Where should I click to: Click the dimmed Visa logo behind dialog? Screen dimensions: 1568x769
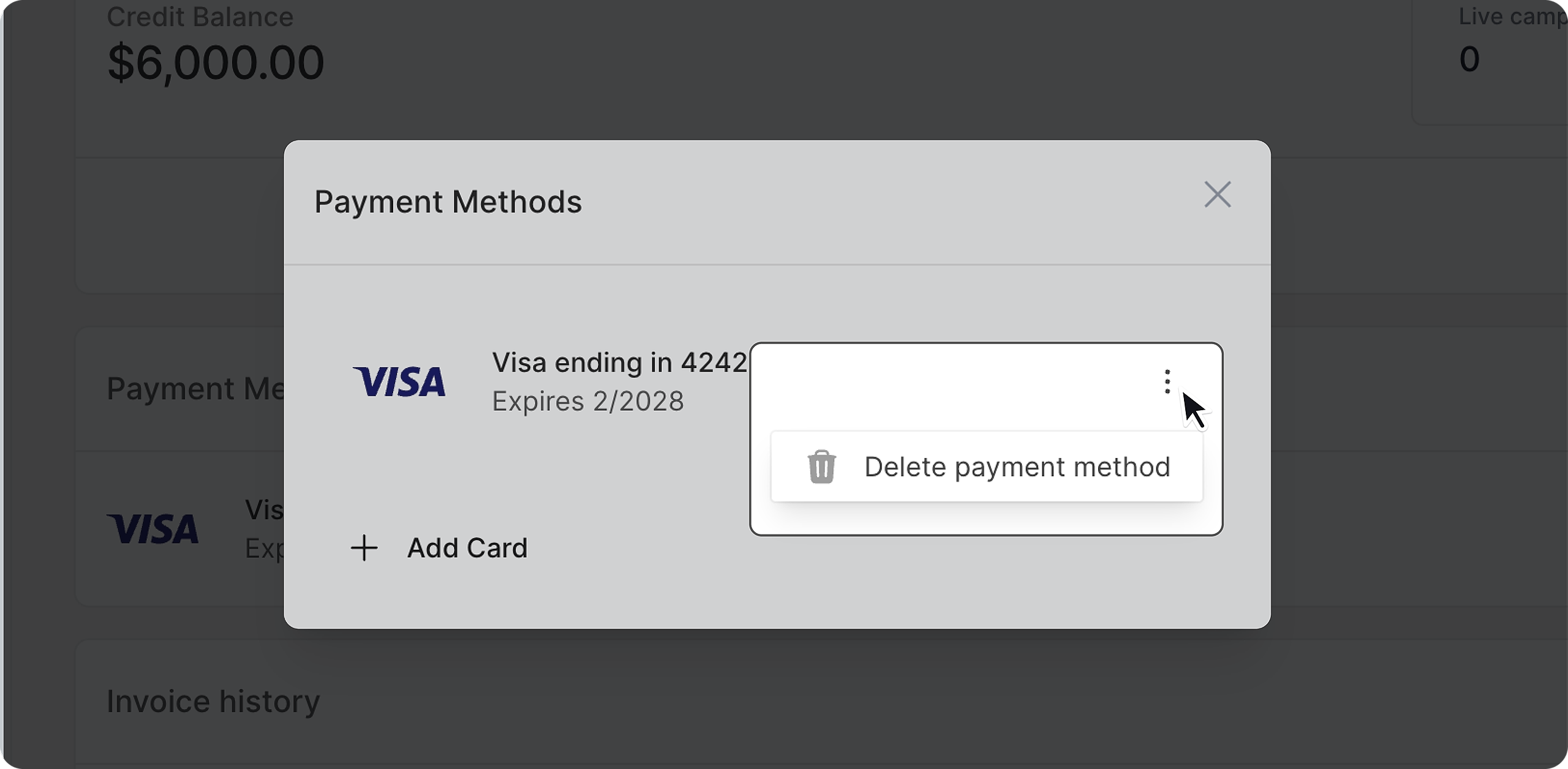[153, 529]
